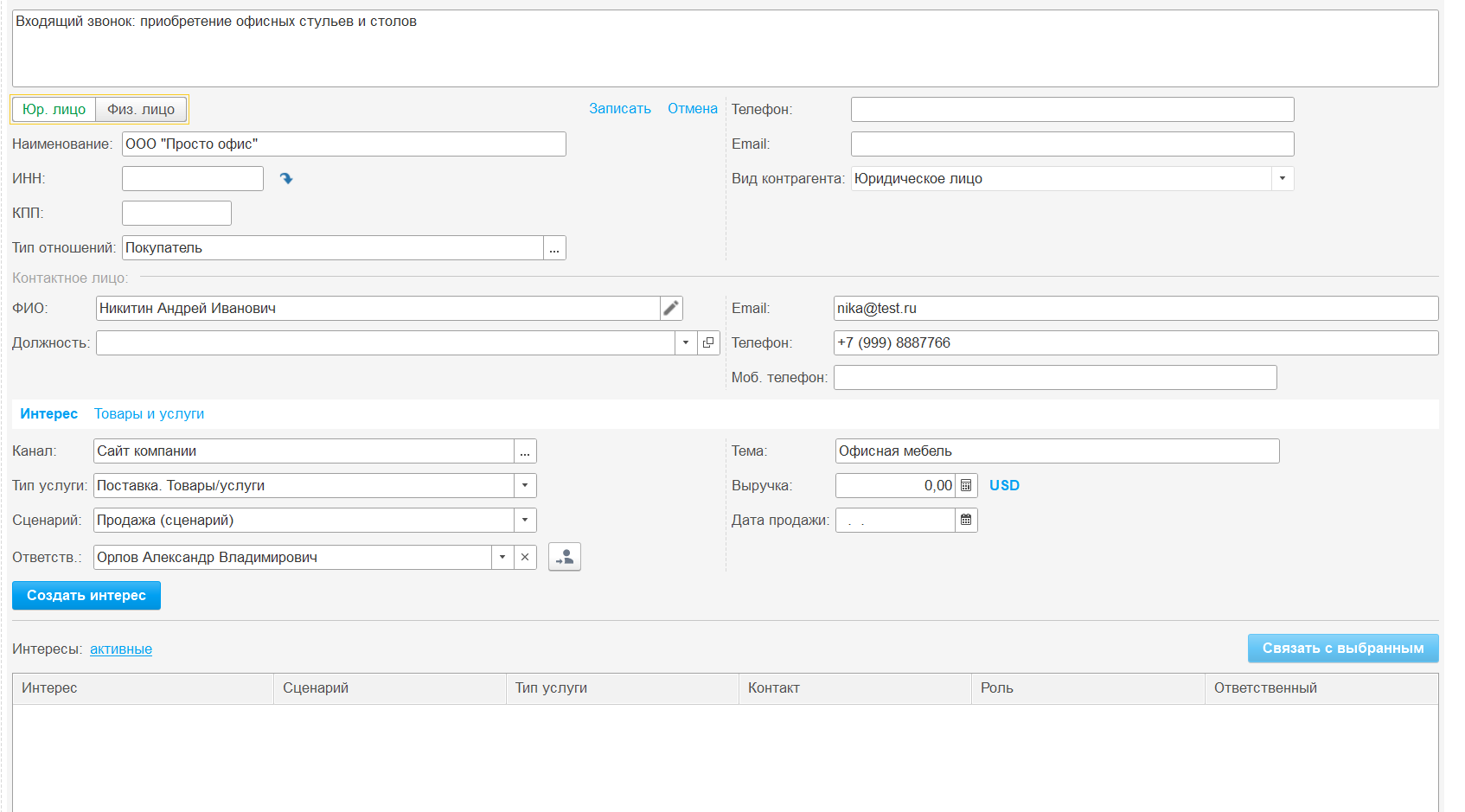Open the Должность record via the open icon
This screenshot has width=1465, height=812.
[708, 343]
